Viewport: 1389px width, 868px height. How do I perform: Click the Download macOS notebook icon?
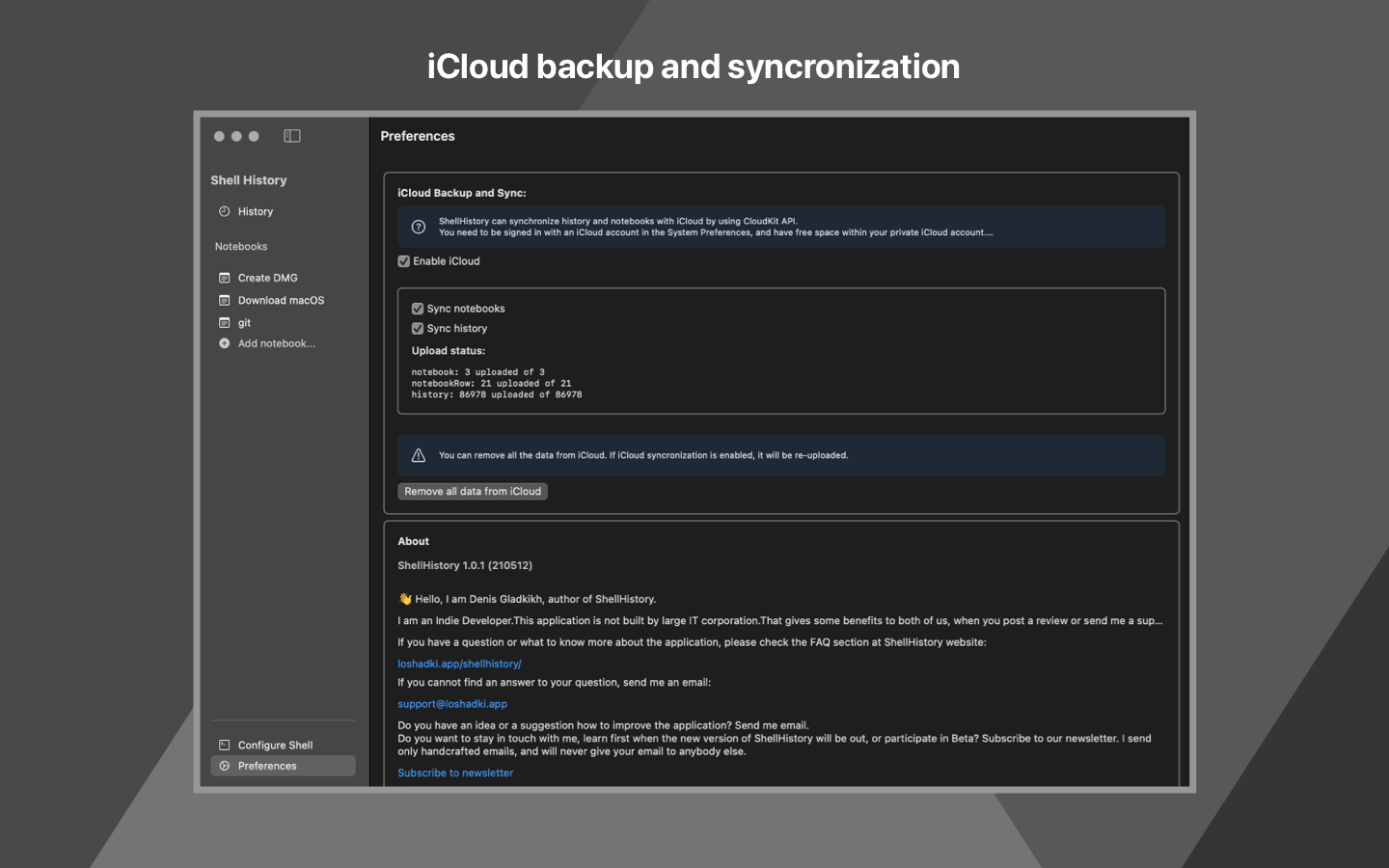[x=224, y=300]
